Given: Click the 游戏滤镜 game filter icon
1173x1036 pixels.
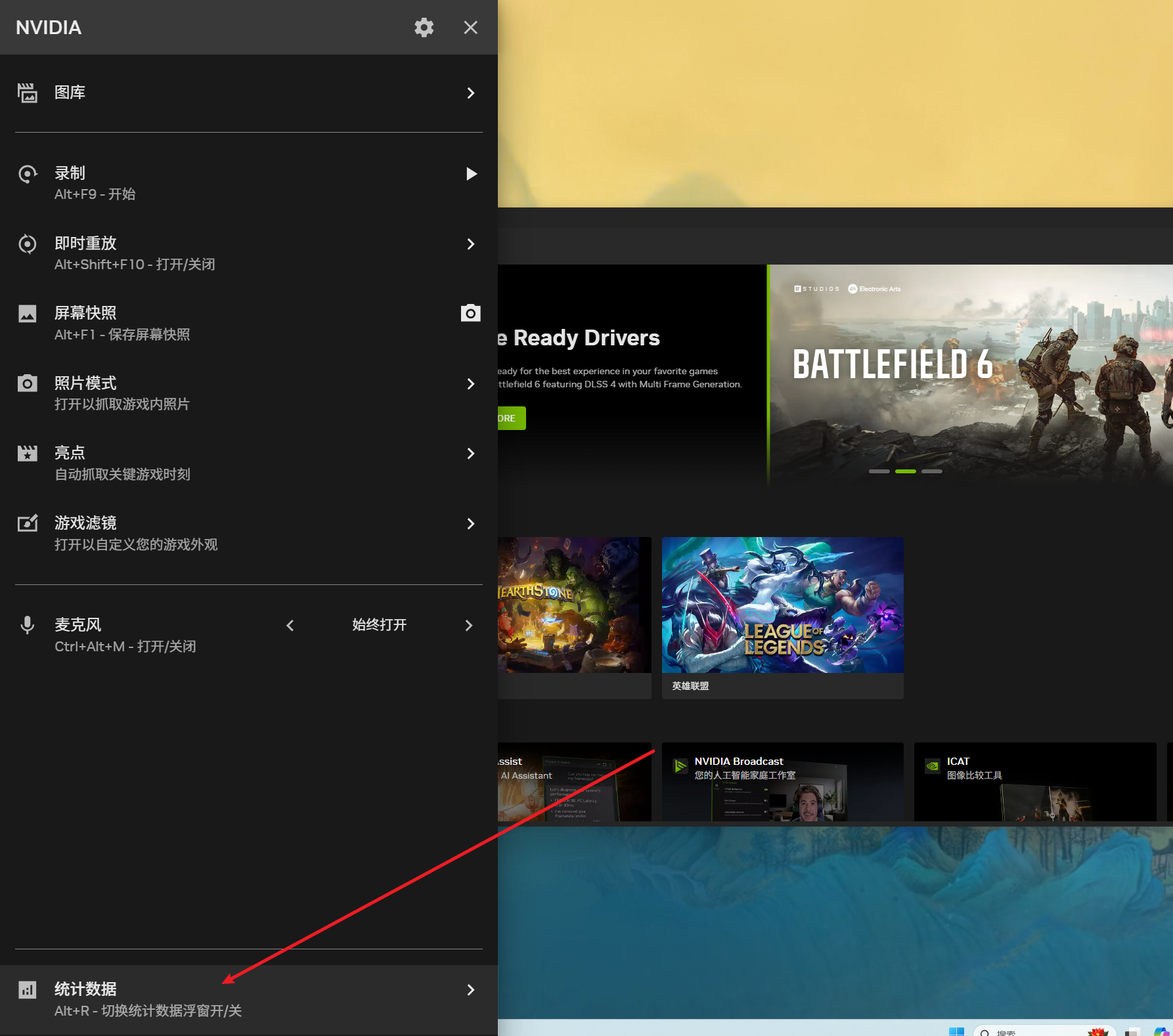Looking at the screenshot, I should (x=27, y=523).
